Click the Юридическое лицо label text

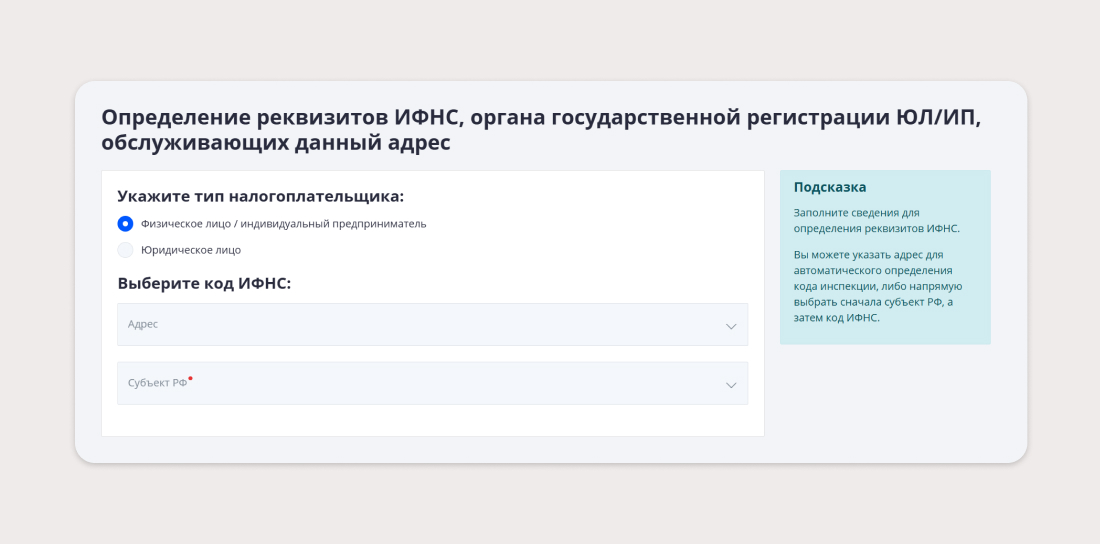click(191, 250)
